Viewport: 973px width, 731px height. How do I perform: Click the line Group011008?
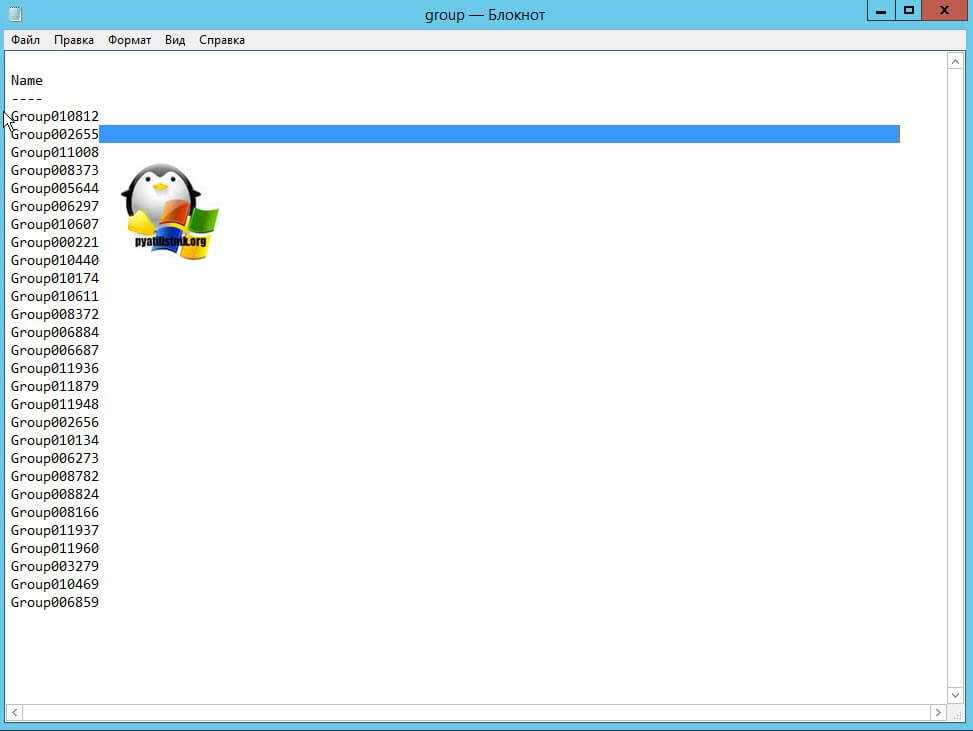55,152
